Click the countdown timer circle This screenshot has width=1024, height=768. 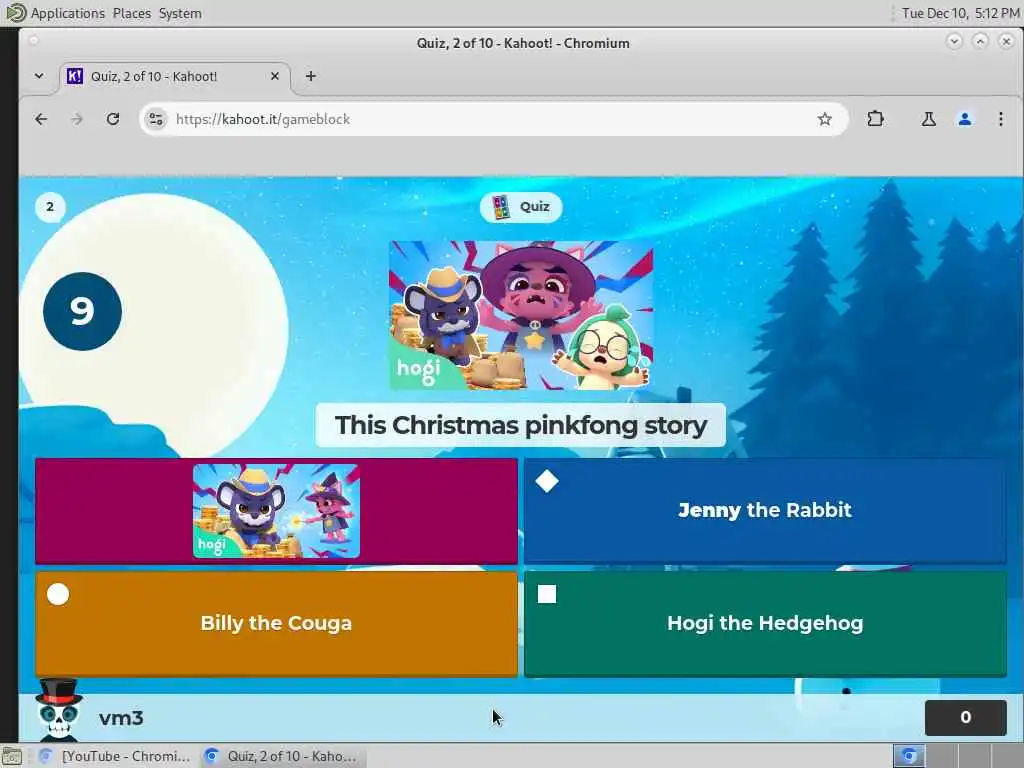click(x=82, y=311)
